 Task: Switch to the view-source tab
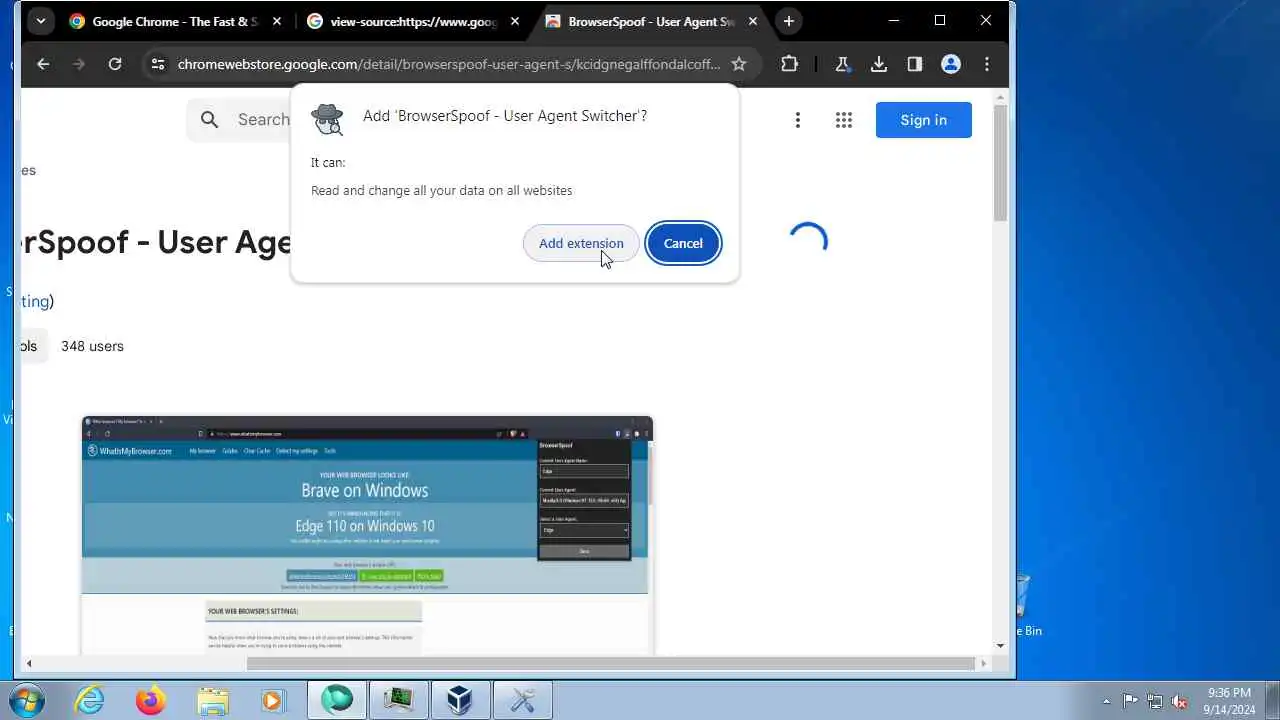[x=400, y=21]
